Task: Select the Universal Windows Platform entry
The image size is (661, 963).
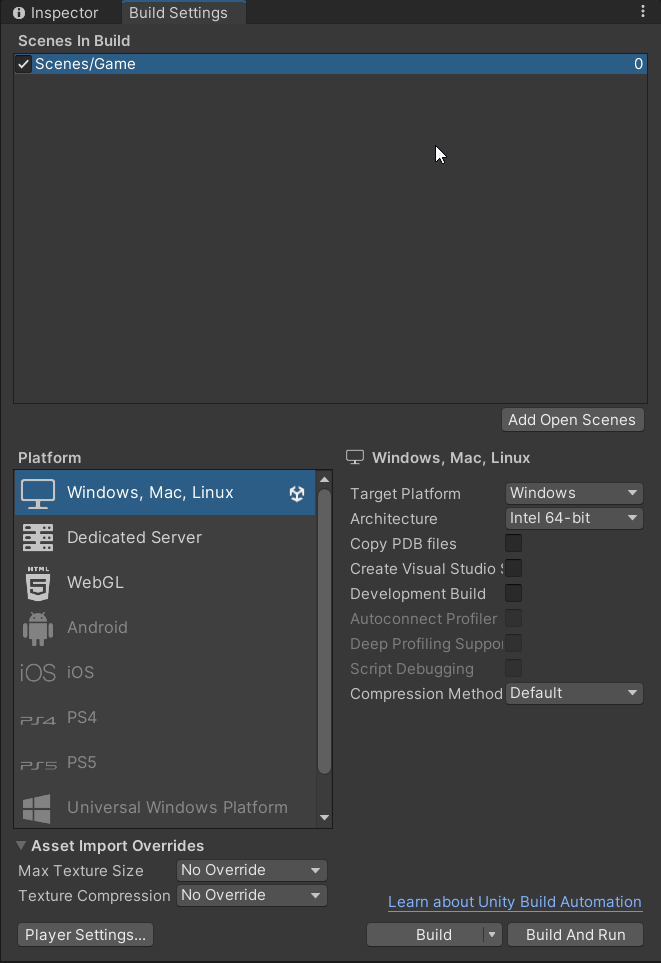Action: tap(165, 807)
